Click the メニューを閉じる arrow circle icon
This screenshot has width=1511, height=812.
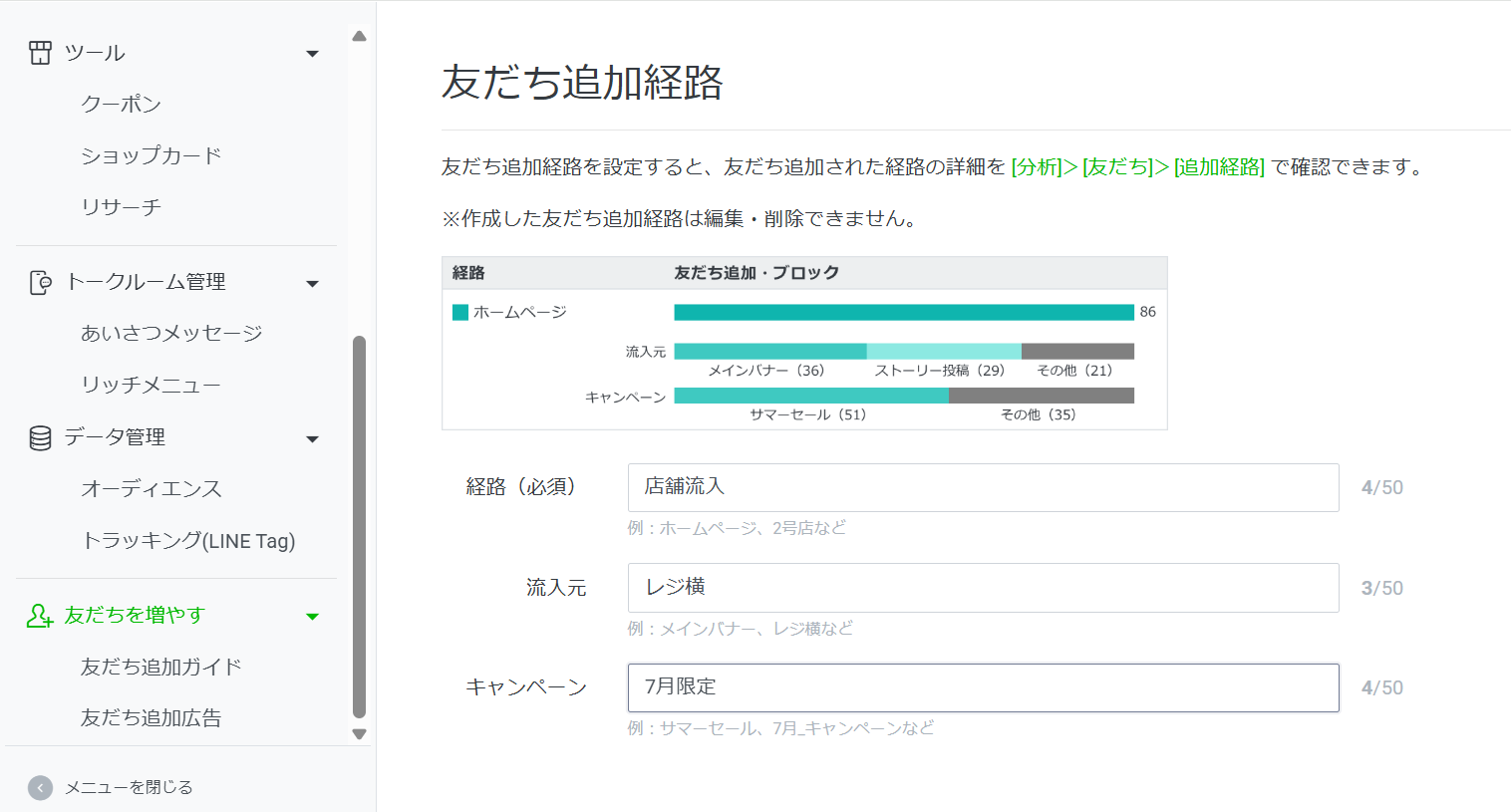point(40,788)
